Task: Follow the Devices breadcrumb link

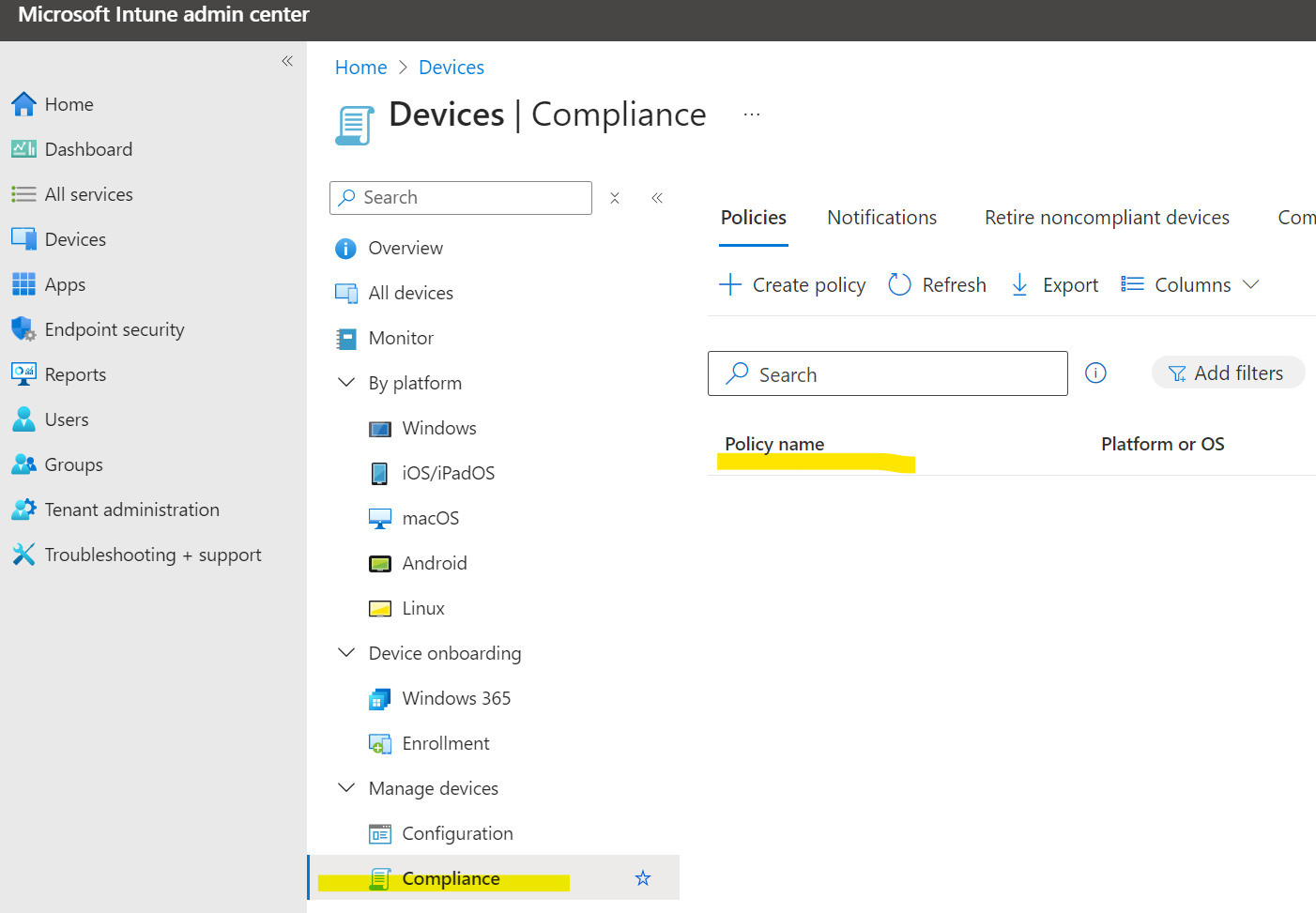Action: pos(451,68)
